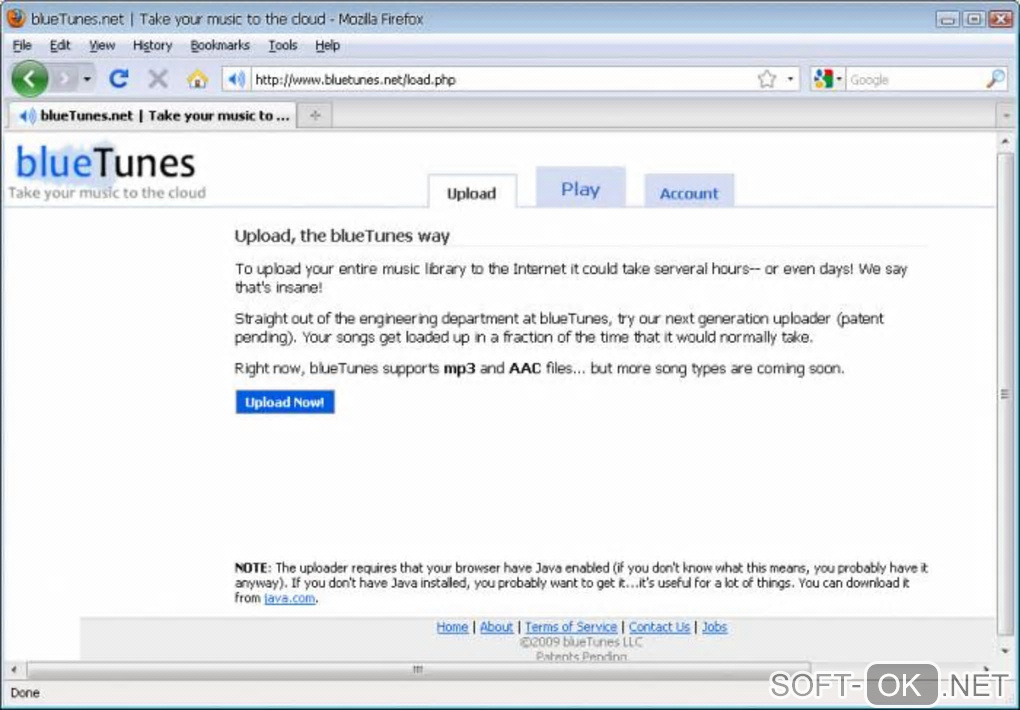
Task: Open the Help menu
Action: pyautogui.click(x=327, y=46)
